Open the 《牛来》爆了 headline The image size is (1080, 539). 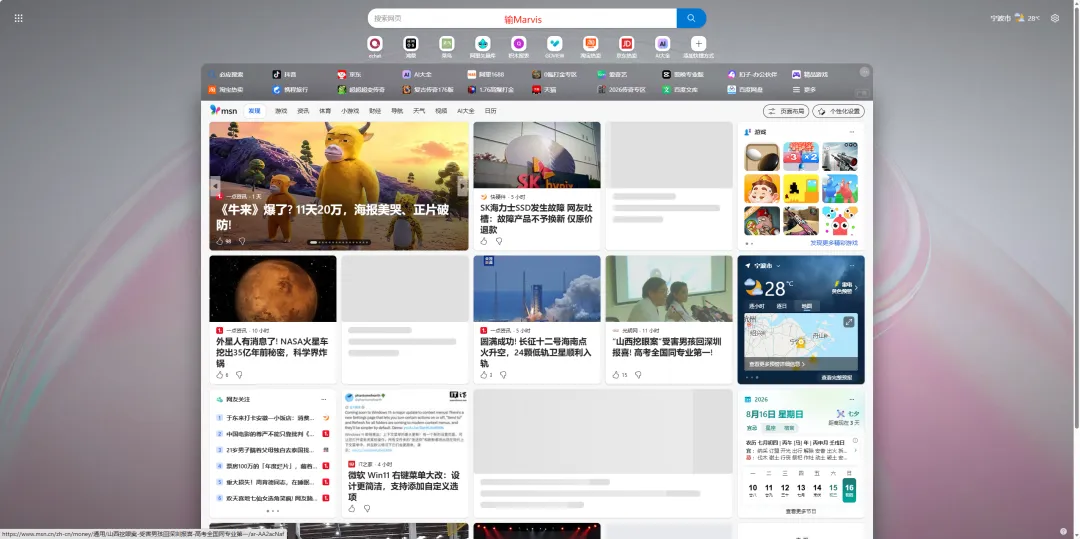tap(333, 217)
